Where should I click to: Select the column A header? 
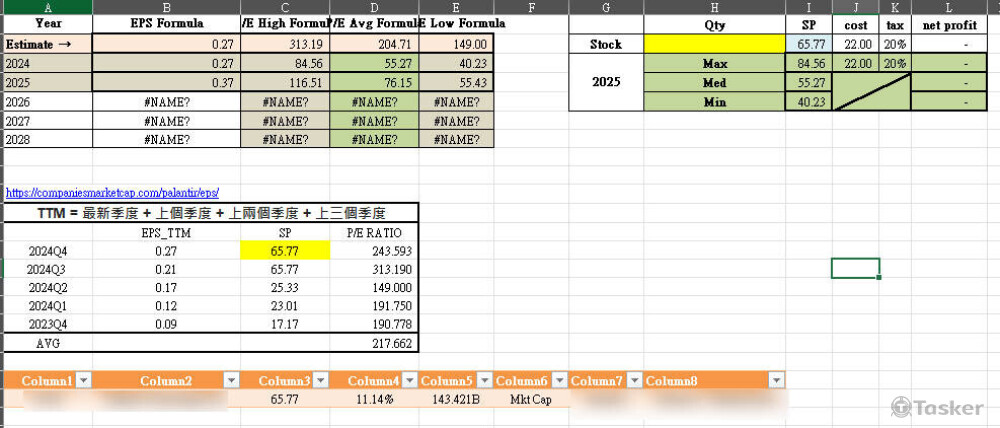pyautogui.click(x=47, y=7)
